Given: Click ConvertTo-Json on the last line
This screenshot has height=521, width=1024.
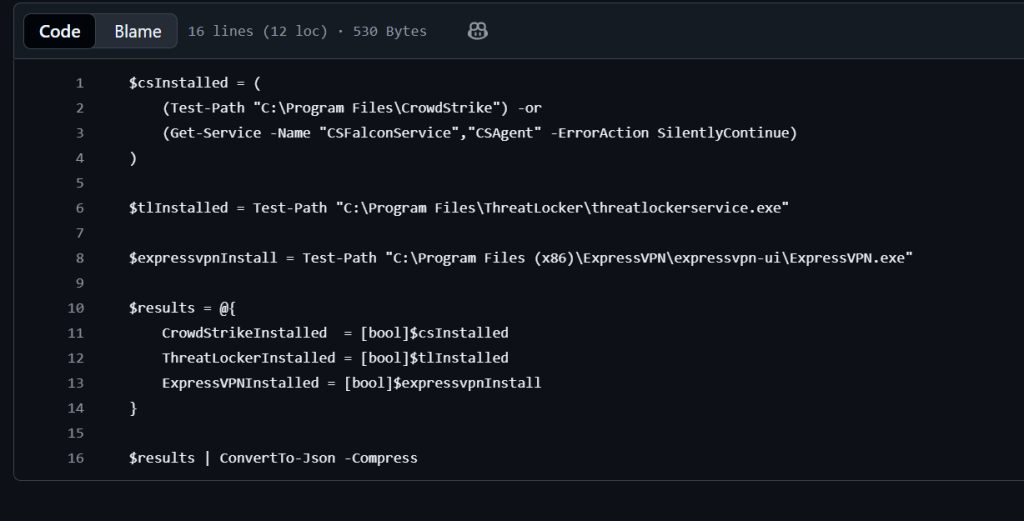Looking at the screenshot, I should [273, 458].
